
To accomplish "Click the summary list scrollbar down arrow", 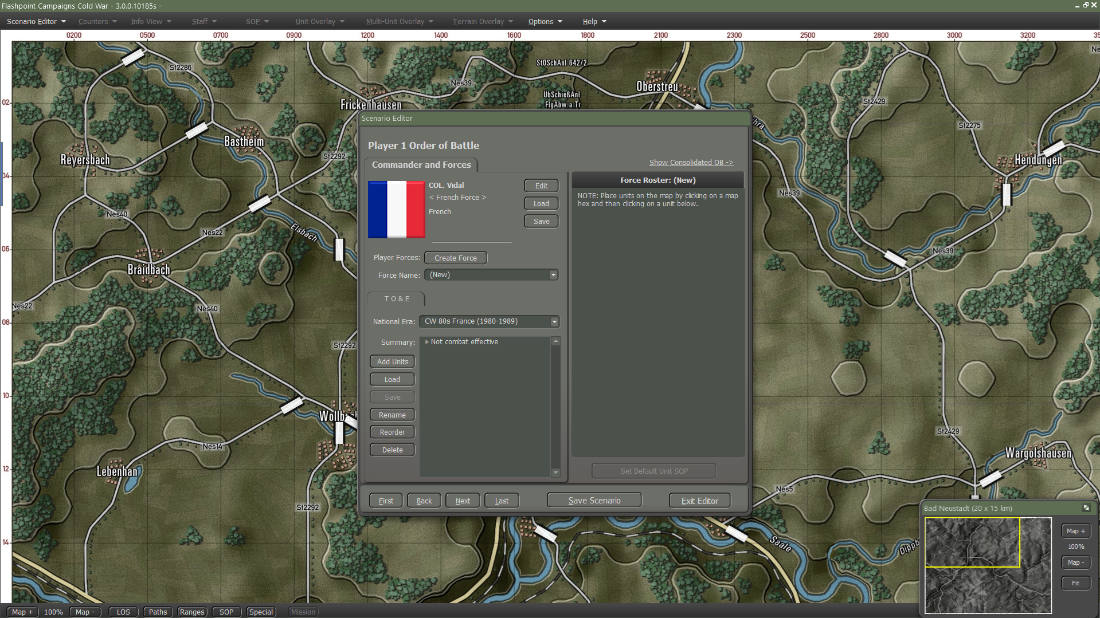I will (556, 472).
